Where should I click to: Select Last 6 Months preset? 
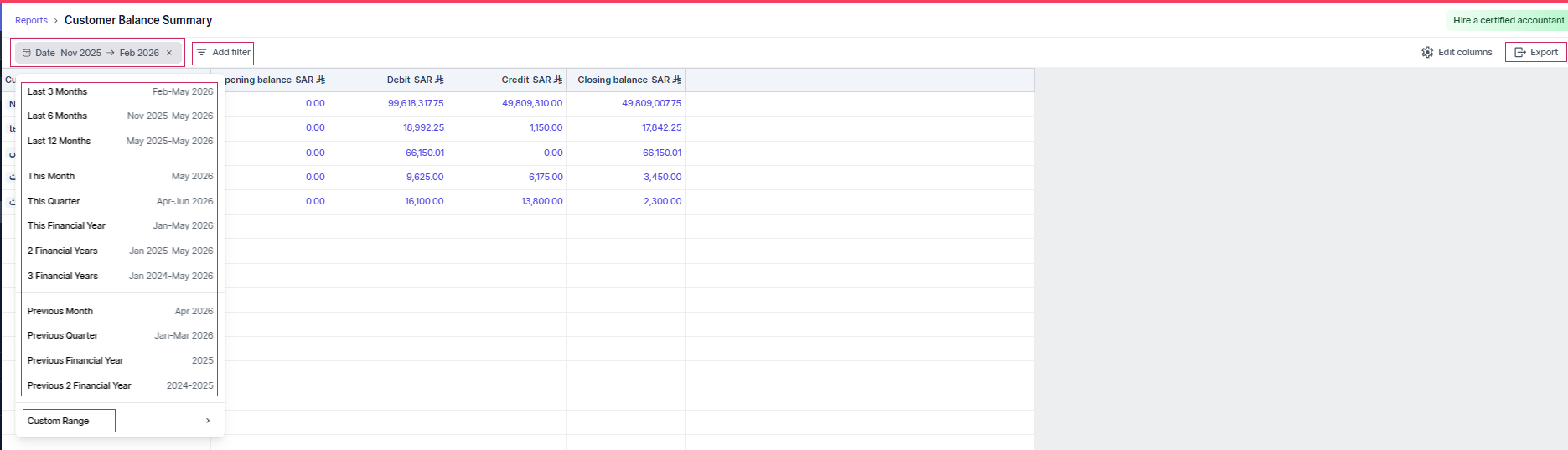pos(120,116)
